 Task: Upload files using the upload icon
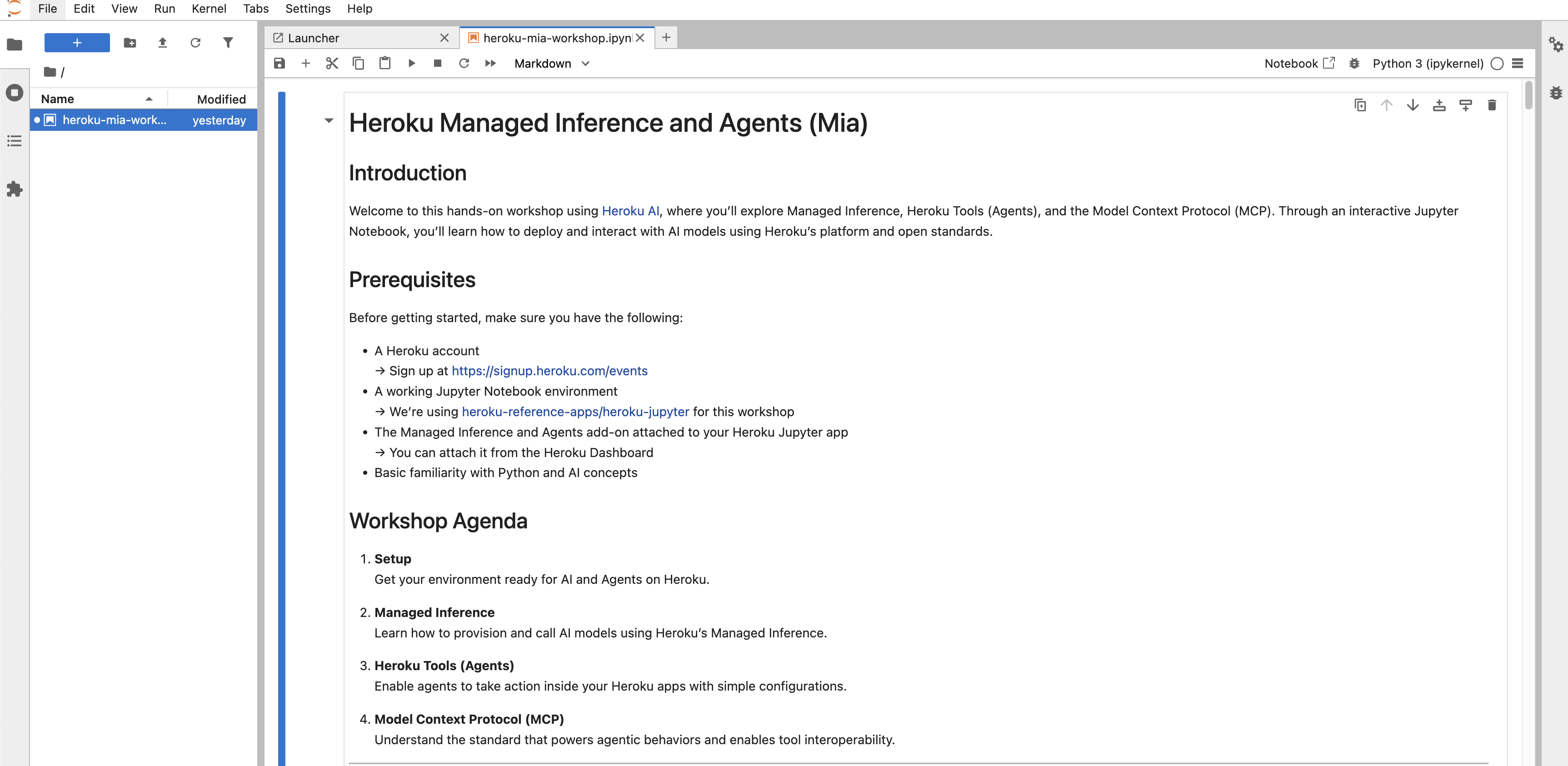[x=163, y=43]
